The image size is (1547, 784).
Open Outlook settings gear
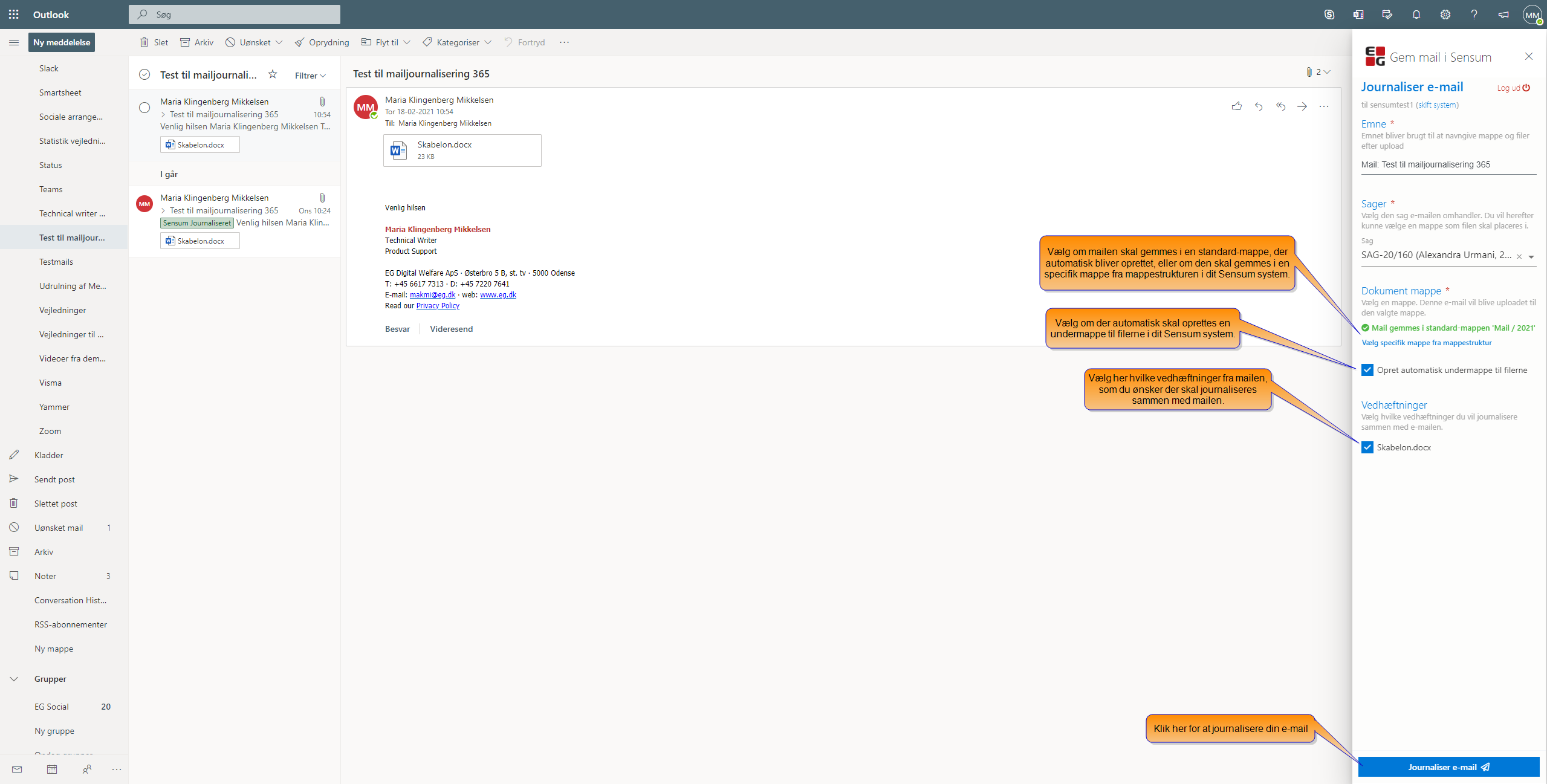(1445, 15)
